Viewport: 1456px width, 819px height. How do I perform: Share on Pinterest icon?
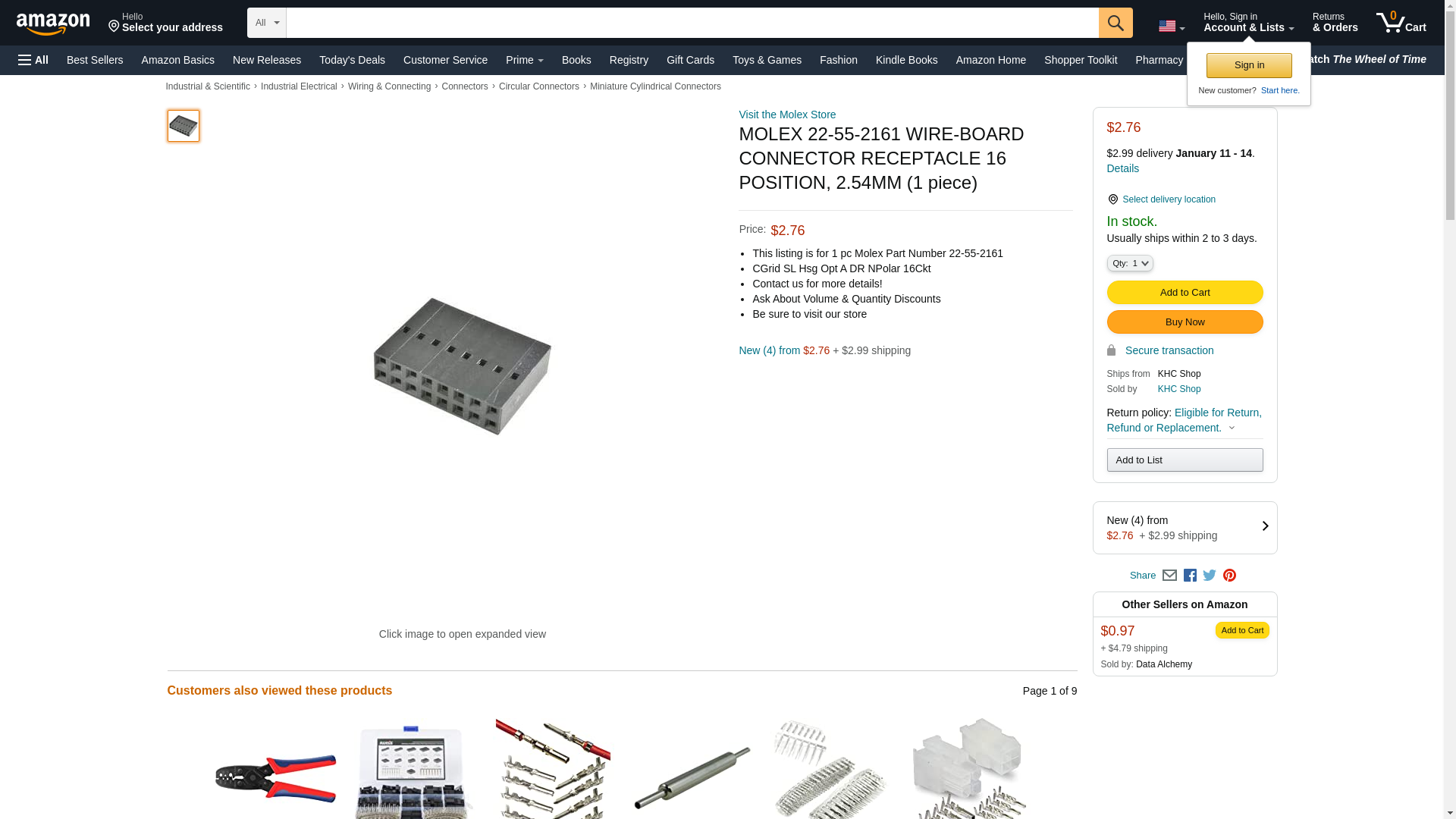click(1229, 576)
